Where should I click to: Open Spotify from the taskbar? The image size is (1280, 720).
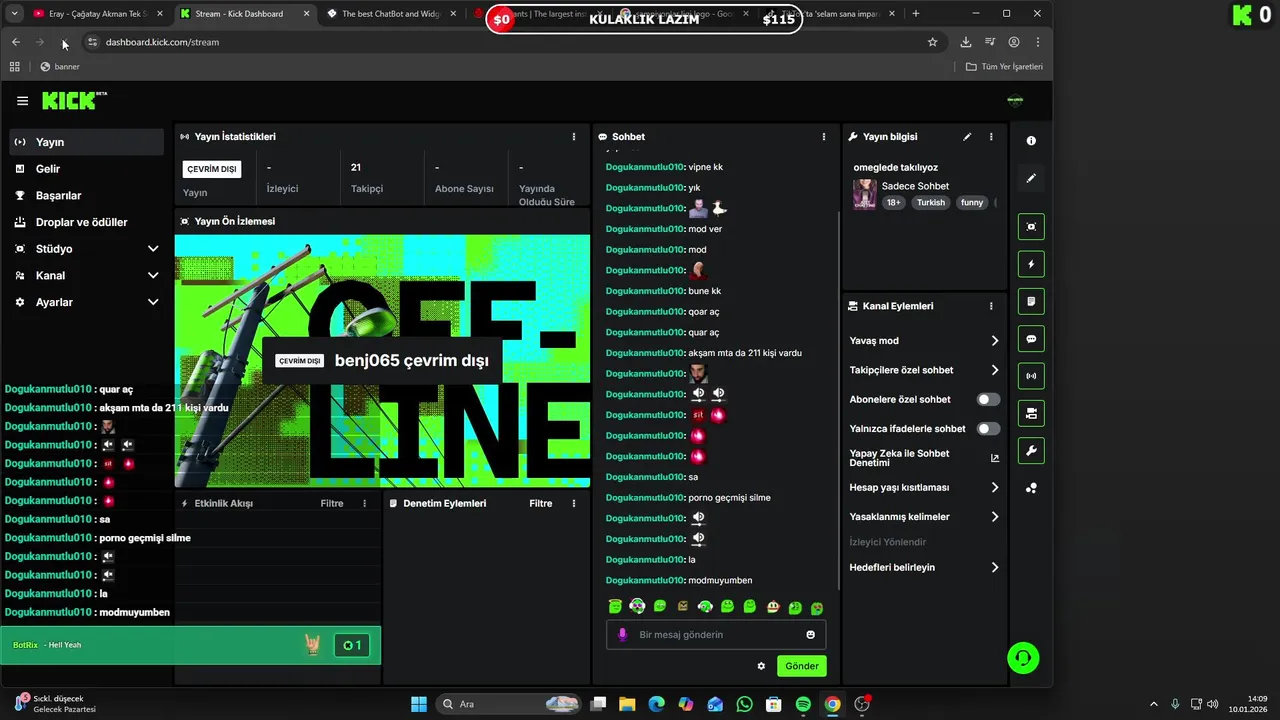pyautogui.click(x=803, y=704)
